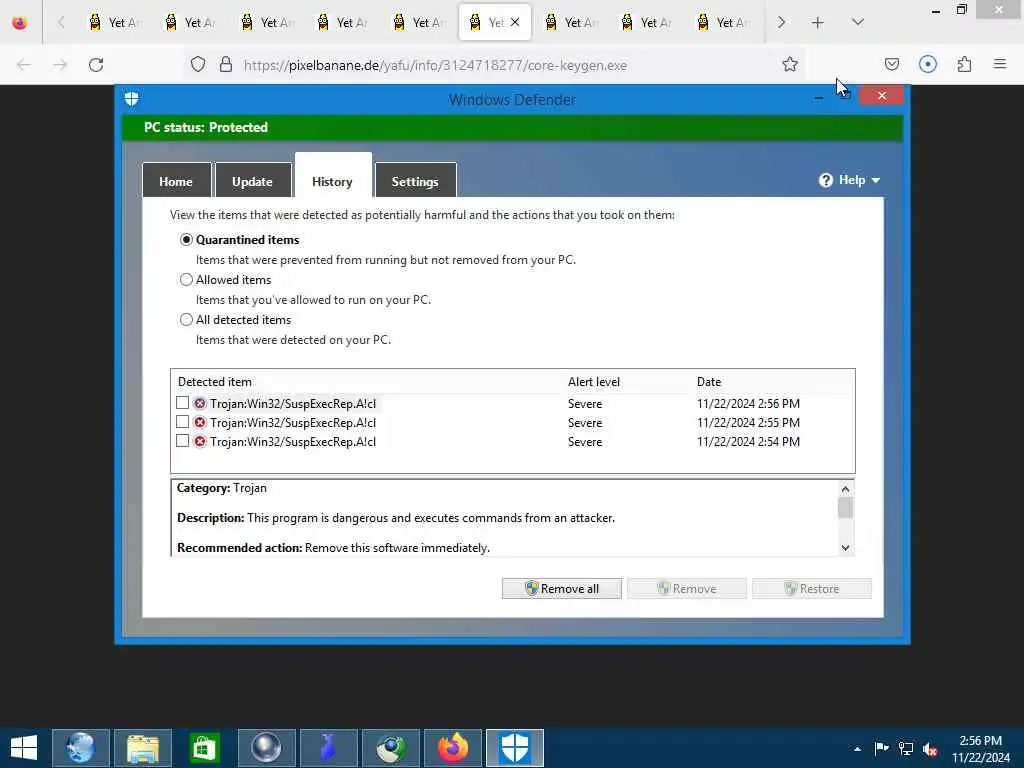The width and height of the screenshot is (1024, 768).
Task: Switch to Firefox in the taskbar
Action: 453,748
